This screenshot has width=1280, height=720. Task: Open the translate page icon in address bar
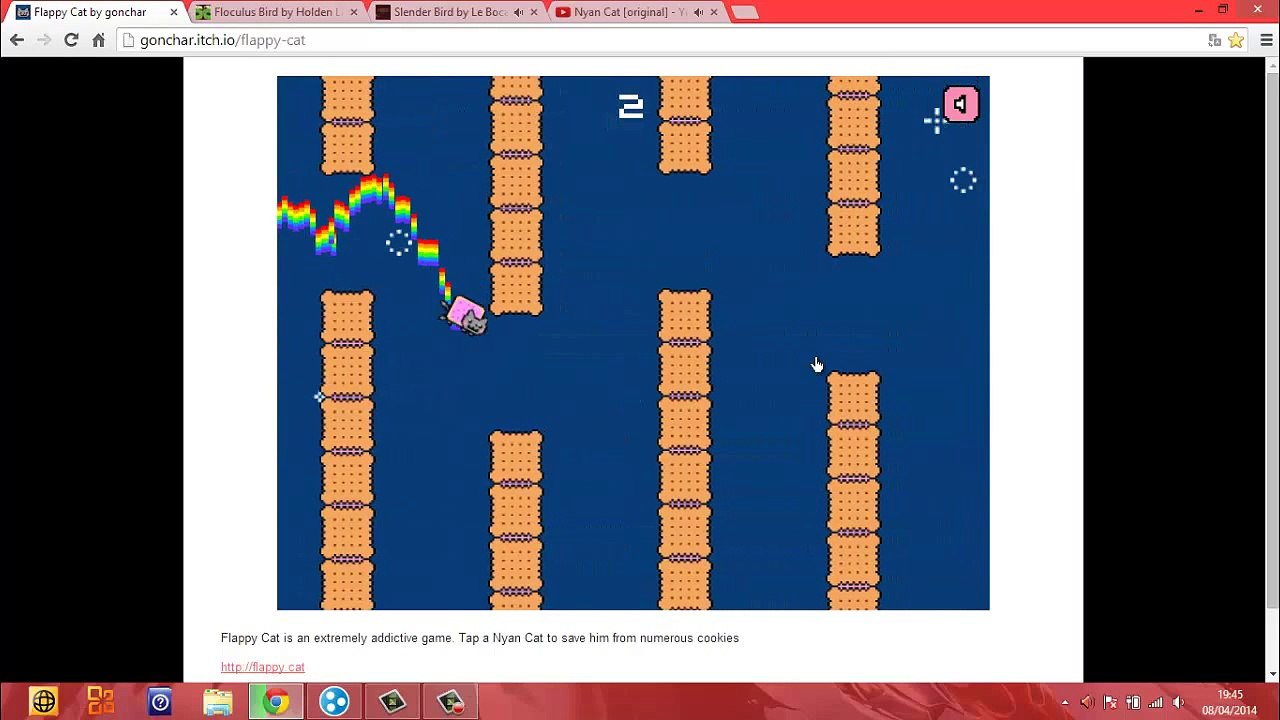click(1214, 40)
